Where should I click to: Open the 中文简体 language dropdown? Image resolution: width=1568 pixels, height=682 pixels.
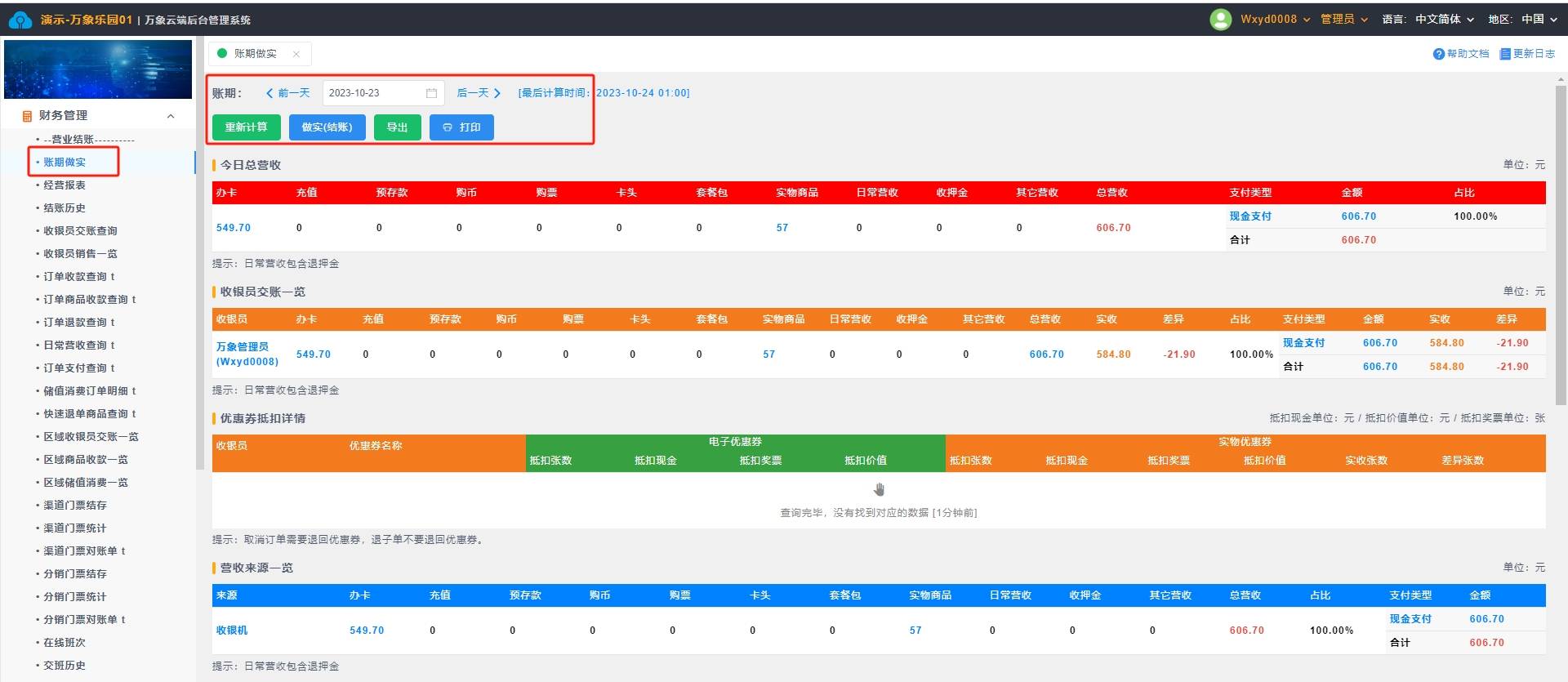pyautogui.click(x=1444, y=20)
